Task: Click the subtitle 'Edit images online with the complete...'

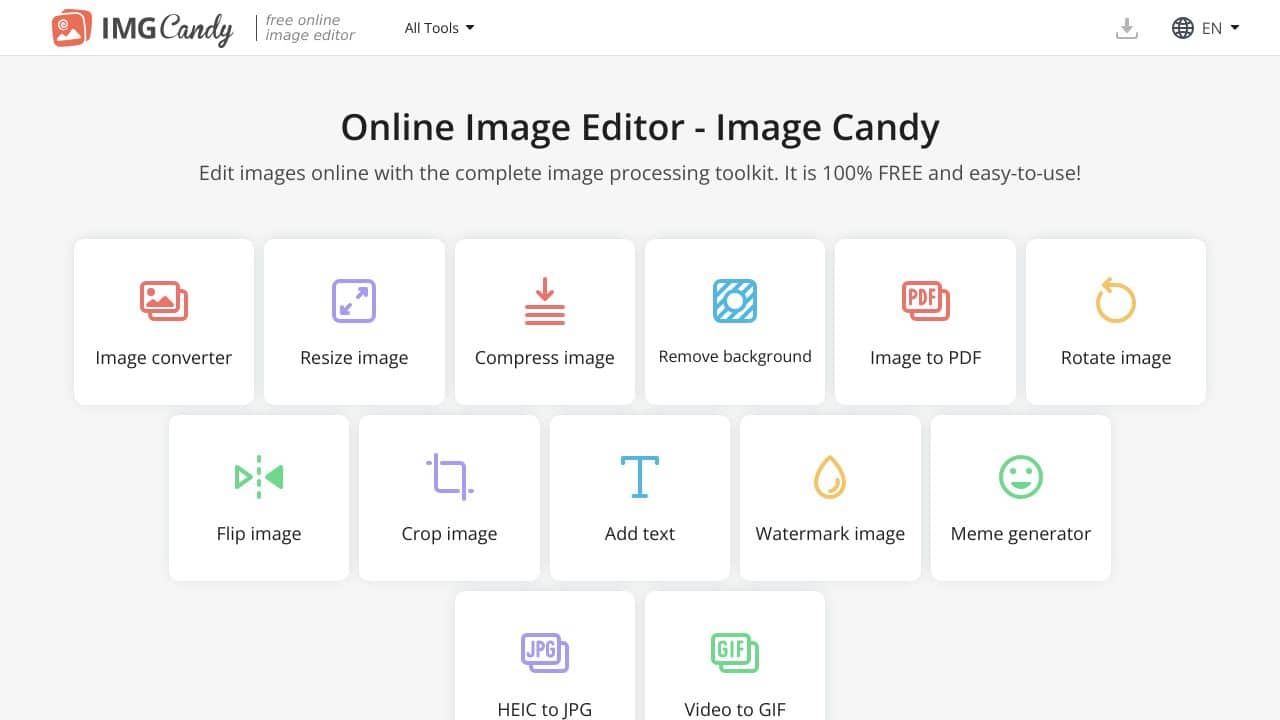Action: 640,173
